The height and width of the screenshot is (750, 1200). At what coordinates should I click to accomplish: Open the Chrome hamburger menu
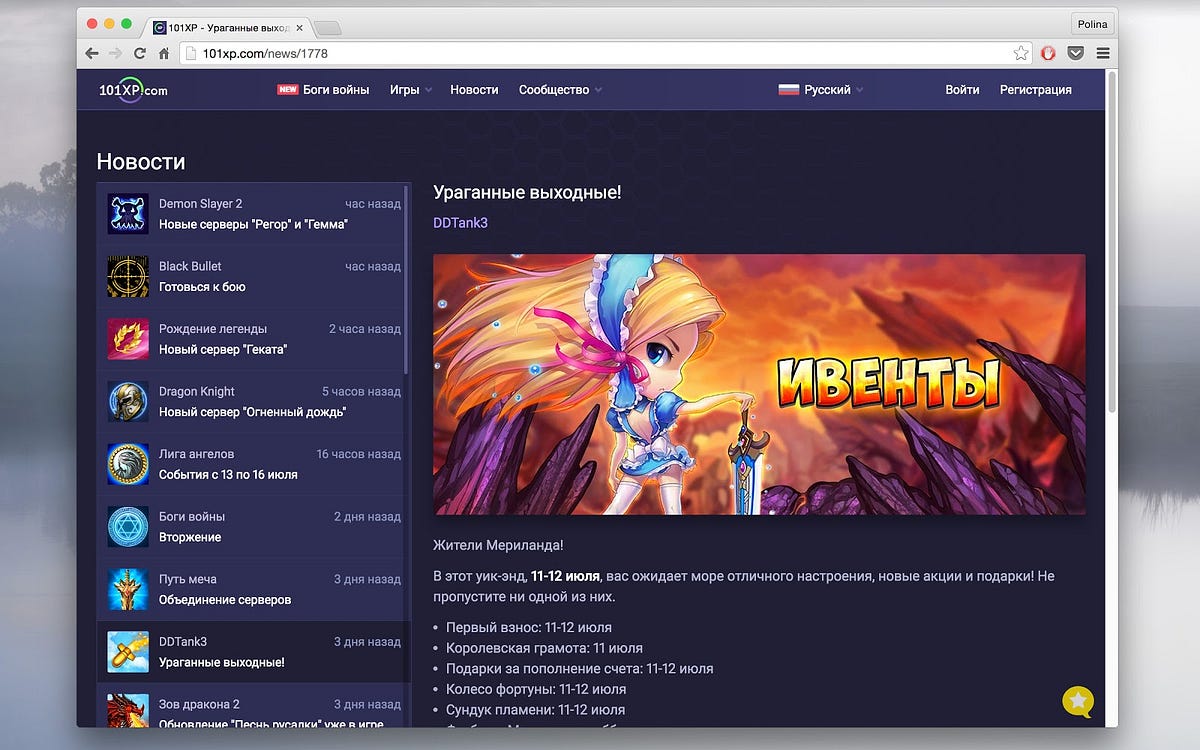pos(1103,53)
